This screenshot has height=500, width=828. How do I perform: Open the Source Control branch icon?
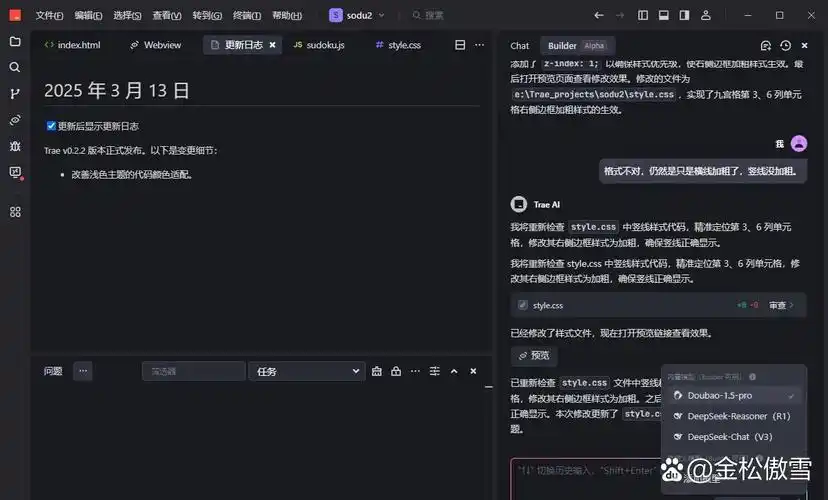15,93
